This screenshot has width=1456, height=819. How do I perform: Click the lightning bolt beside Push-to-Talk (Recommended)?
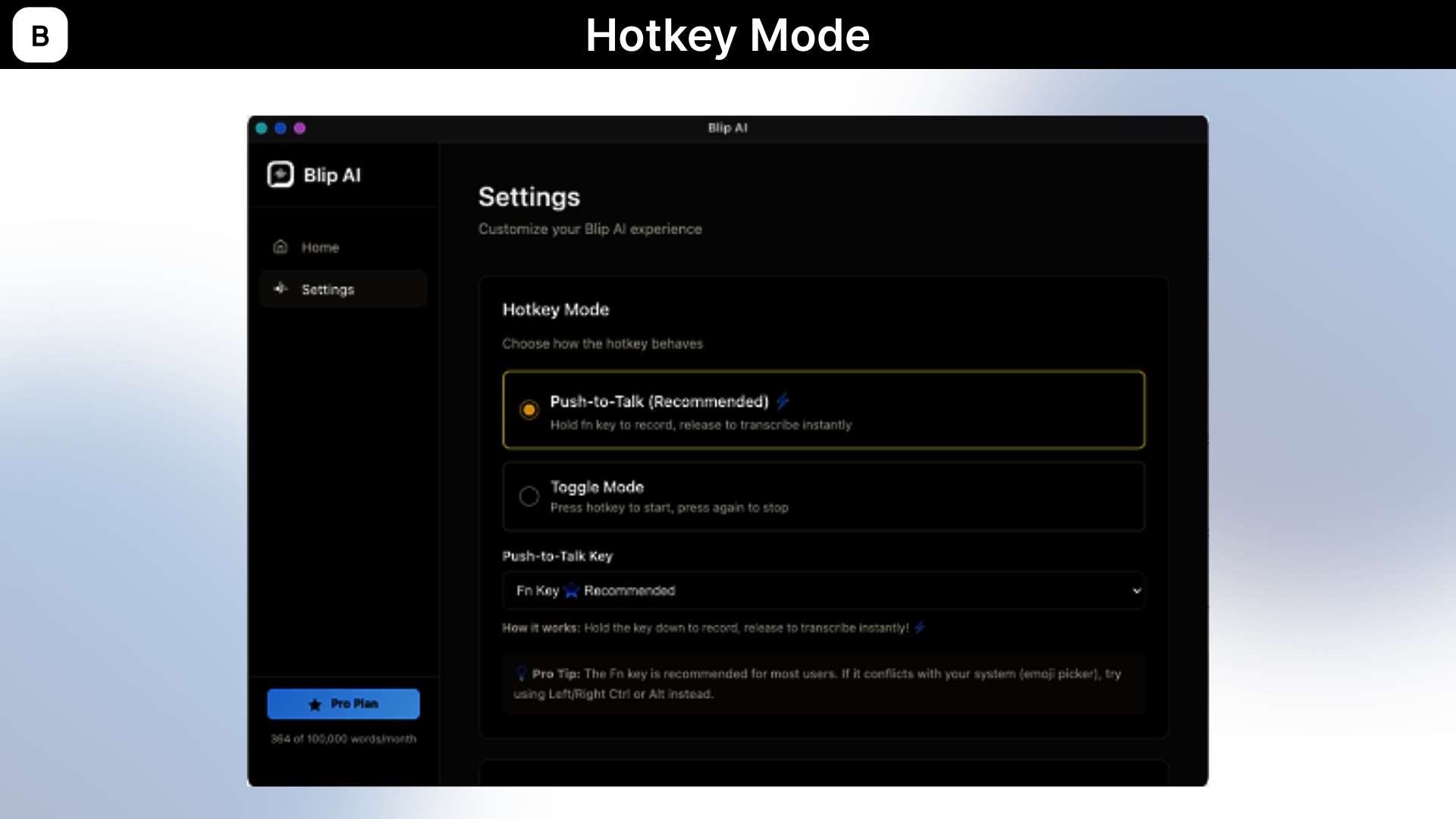pyautogui.click(x=783, y=400)
